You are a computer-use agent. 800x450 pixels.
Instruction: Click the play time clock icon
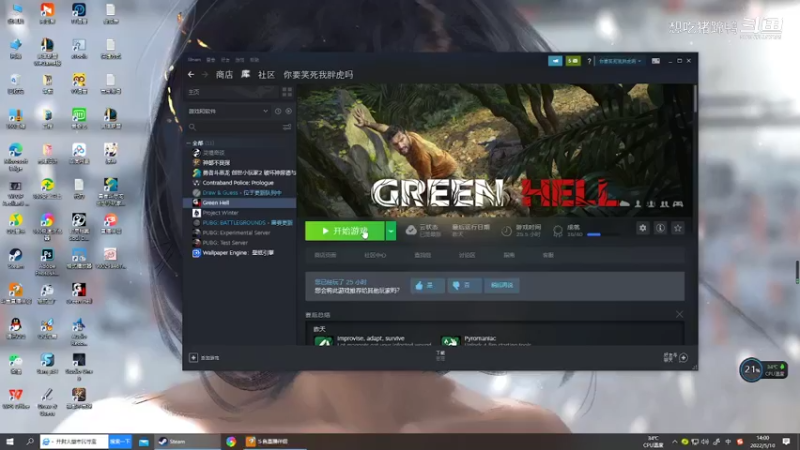[x=506, y=231]
